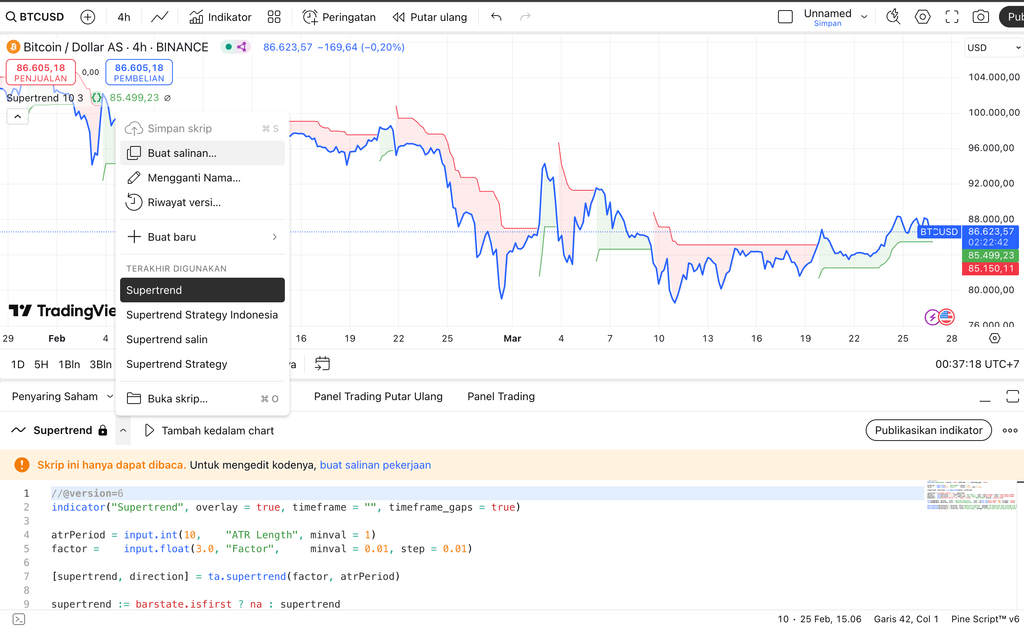The width and height of the screenshot is (1024, 627).
Task: Open the indicator templates grid icon
Action: pos(274,17)
